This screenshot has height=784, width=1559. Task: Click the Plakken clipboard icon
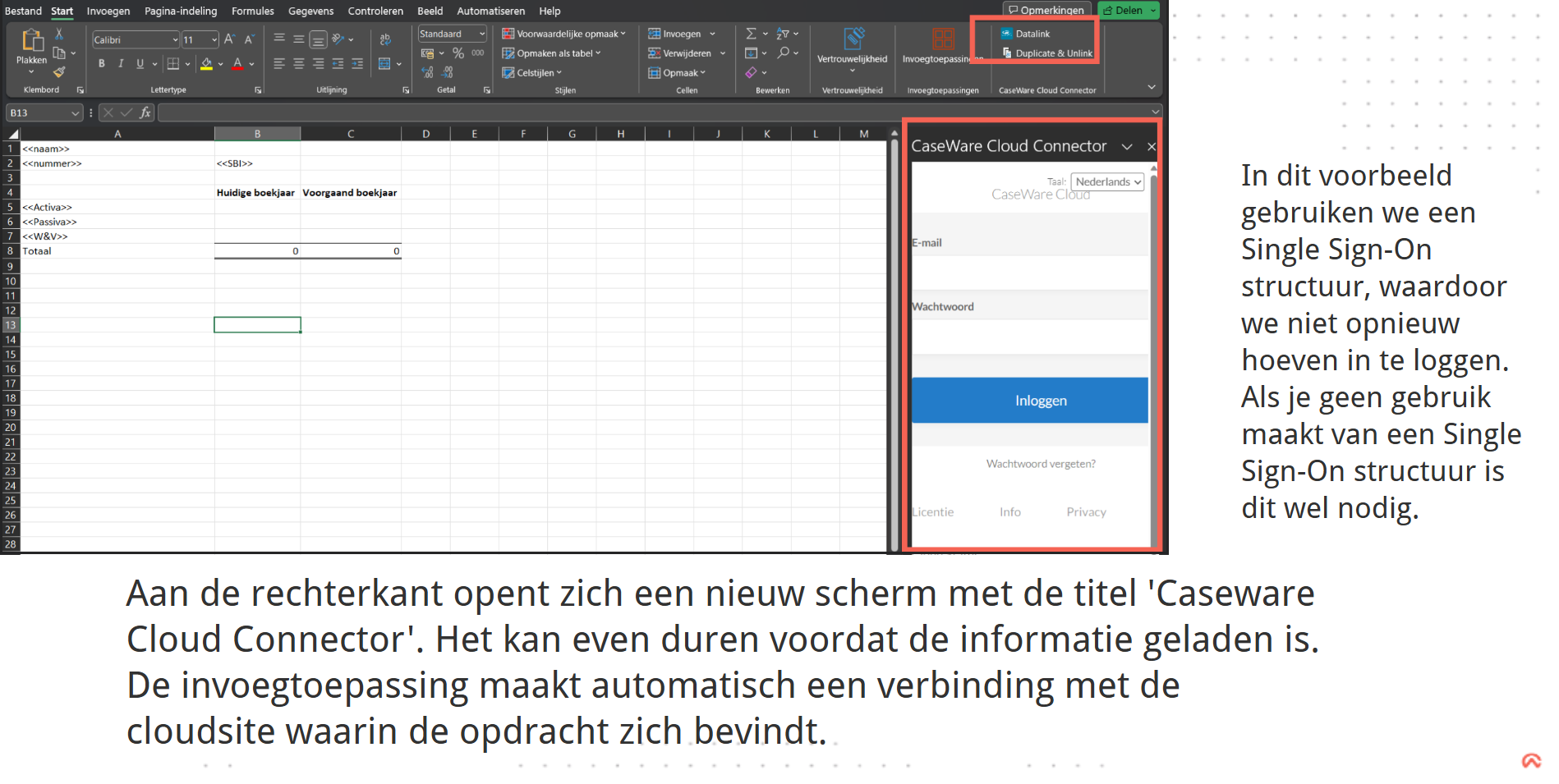click(32, 40)
